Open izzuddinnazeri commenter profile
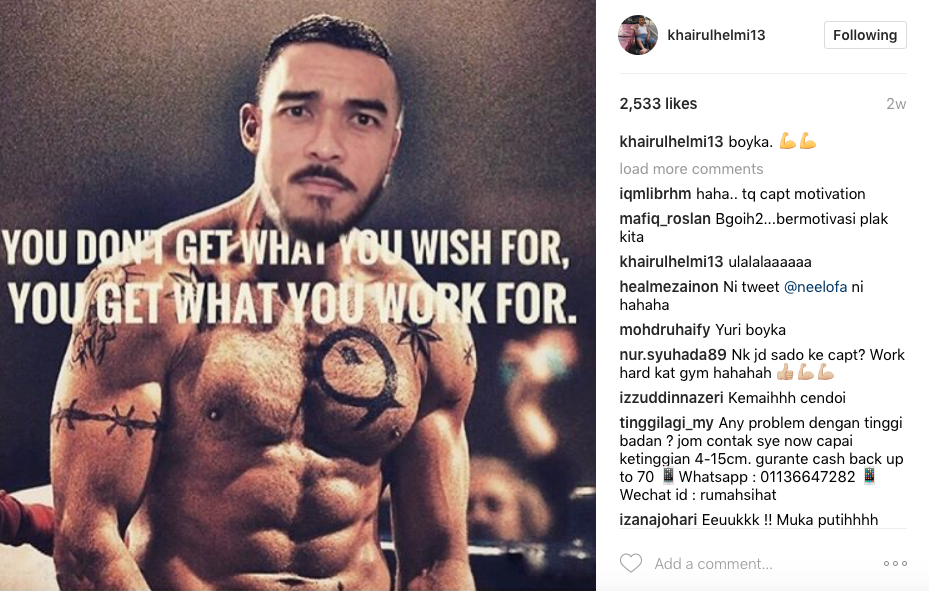The width and height of the screenshot is (929, 591). tap(671, 397)
